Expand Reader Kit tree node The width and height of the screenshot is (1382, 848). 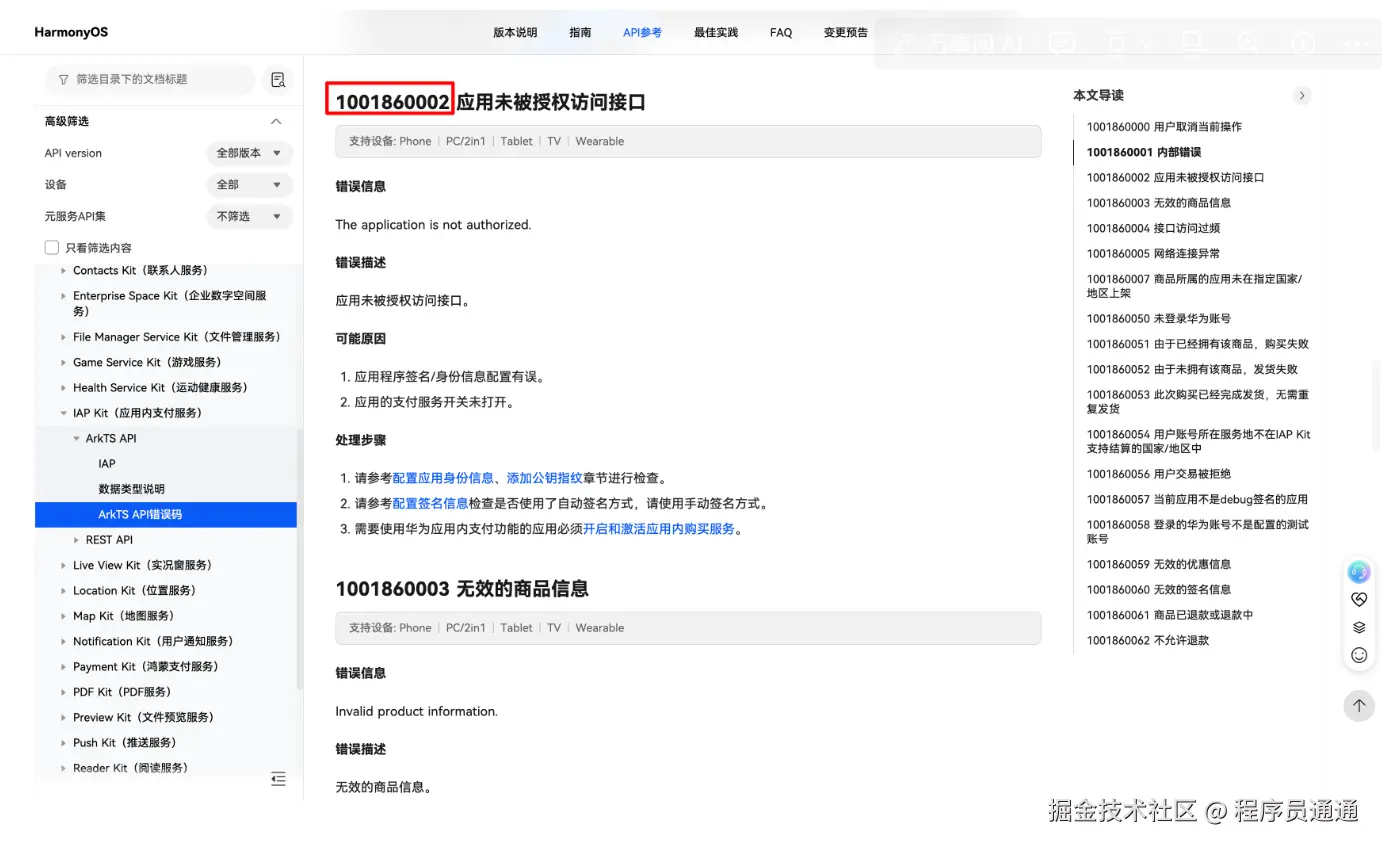click(x=64, y=768)
